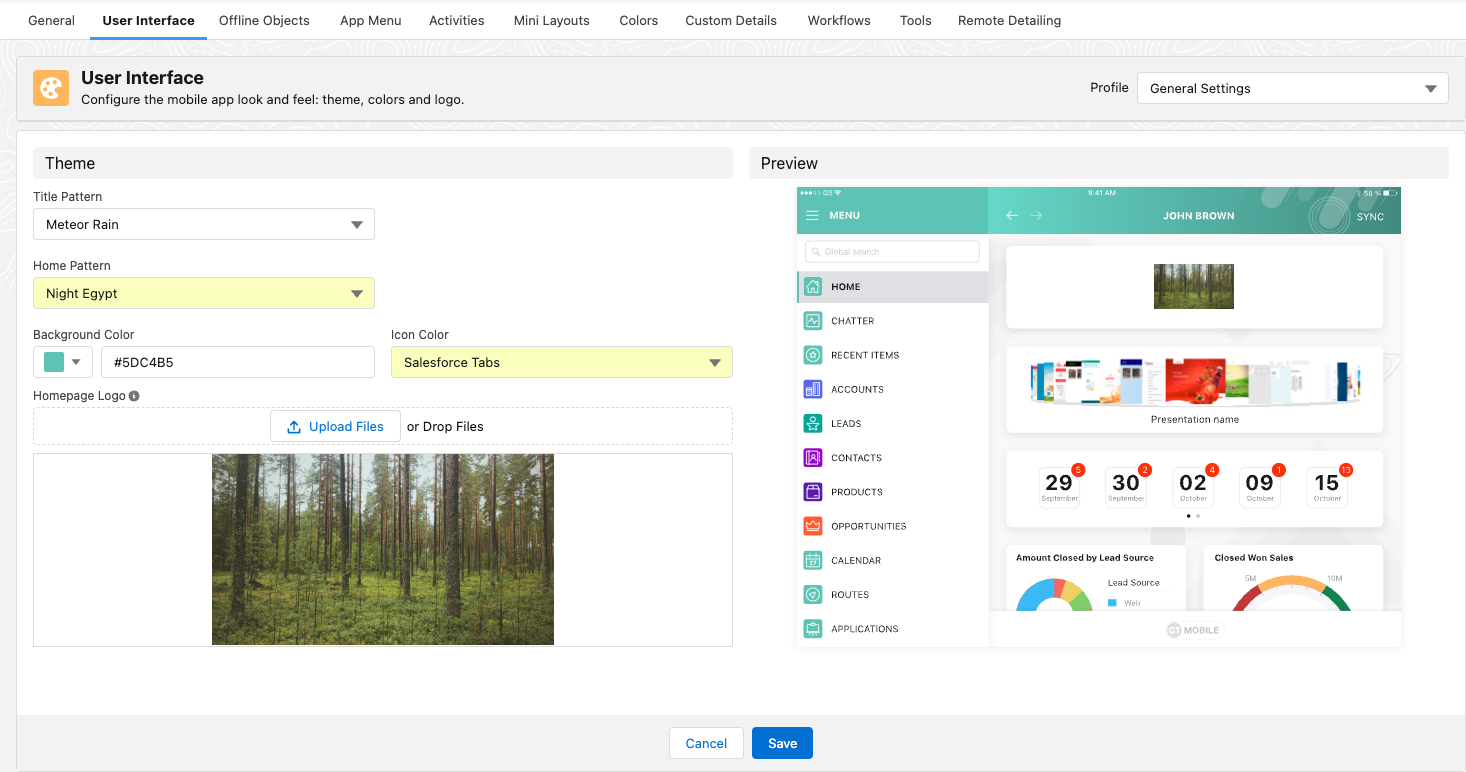The width and height of the screenshot is (1466, 772).
Task: Open the Background Color swatch picker
Action: (x=63, y=362)
